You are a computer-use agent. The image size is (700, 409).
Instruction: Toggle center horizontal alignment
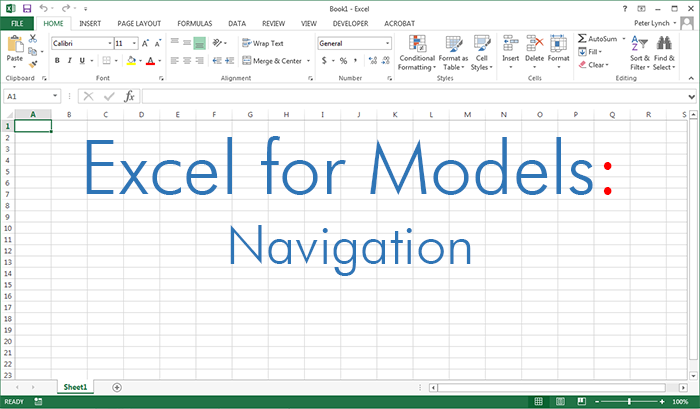pos(187,60)
